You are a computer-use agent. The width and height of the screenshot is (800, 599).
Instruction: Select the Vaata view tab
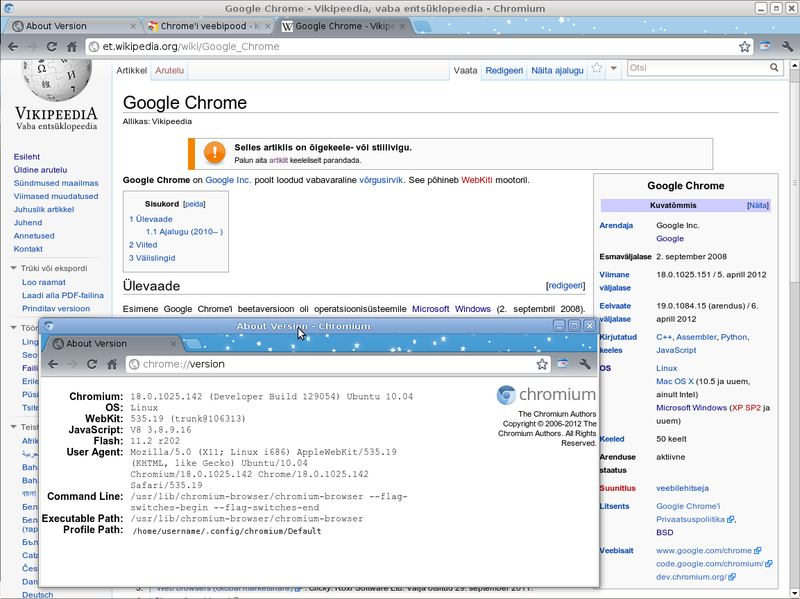click(x=465, y=70)
